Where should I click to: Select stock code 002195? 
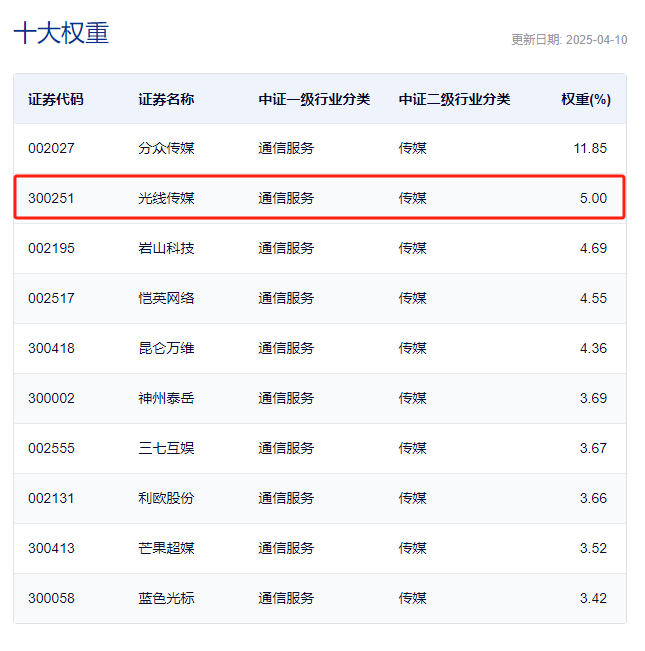(51, 248)
